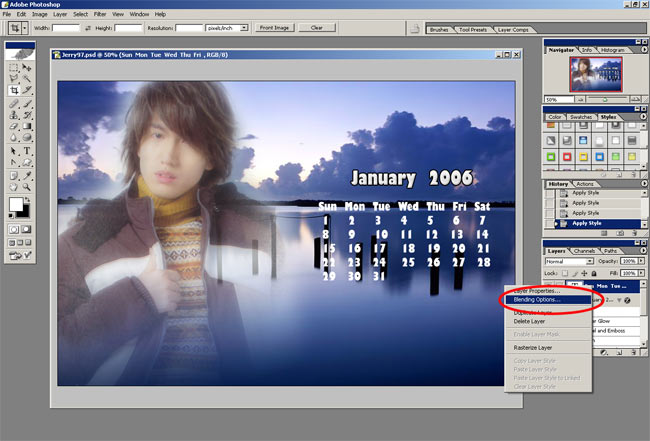Select the Eyedropper tool
This screenshot has height=441, width=650.
point(27,176)
